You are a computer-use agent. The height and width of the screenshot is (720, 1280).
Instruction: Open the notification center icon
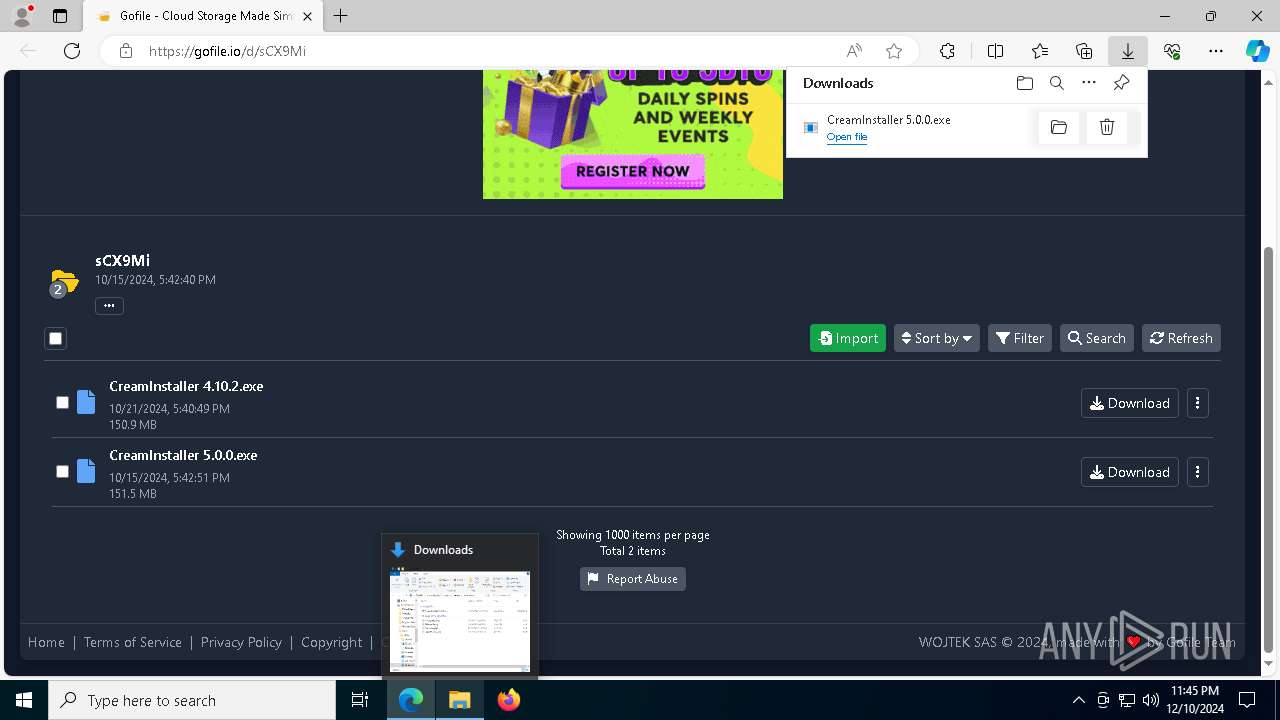pos(1247,700)
